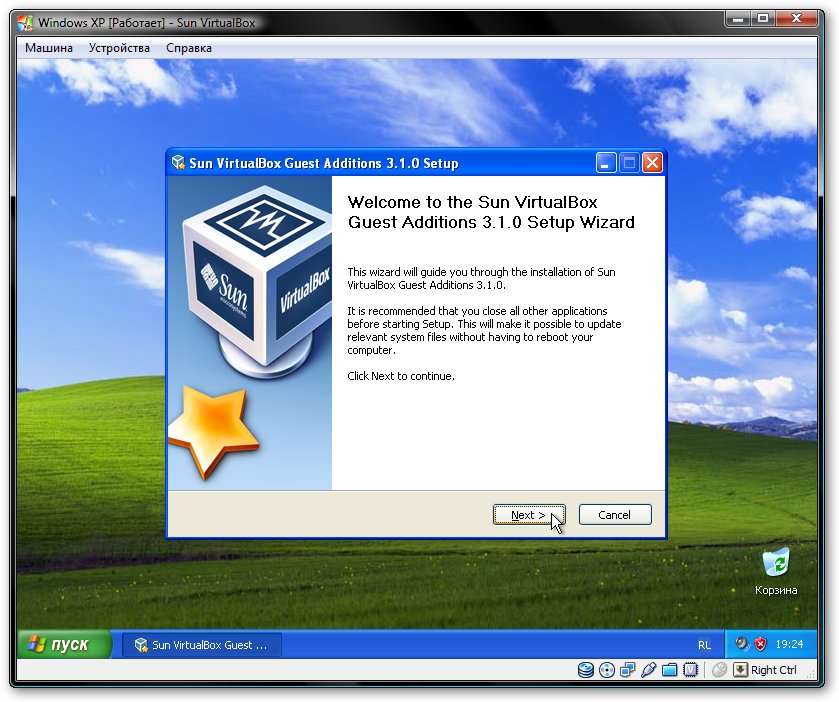Click the 19:24 taskbar clock
The height and width of the screenshot is (702, 839).
pyautogui.click(x=790, y=645)
